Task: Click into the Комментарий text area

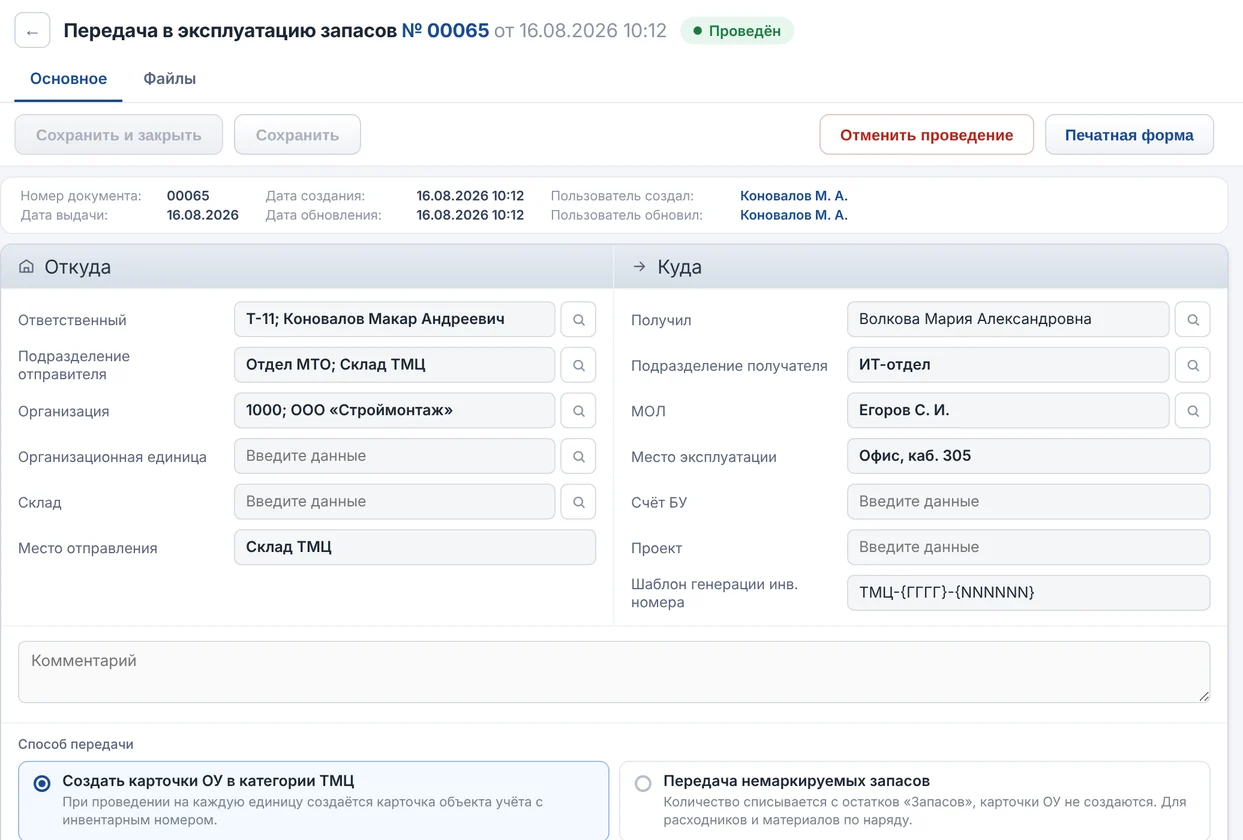Action: pos(614,672)
